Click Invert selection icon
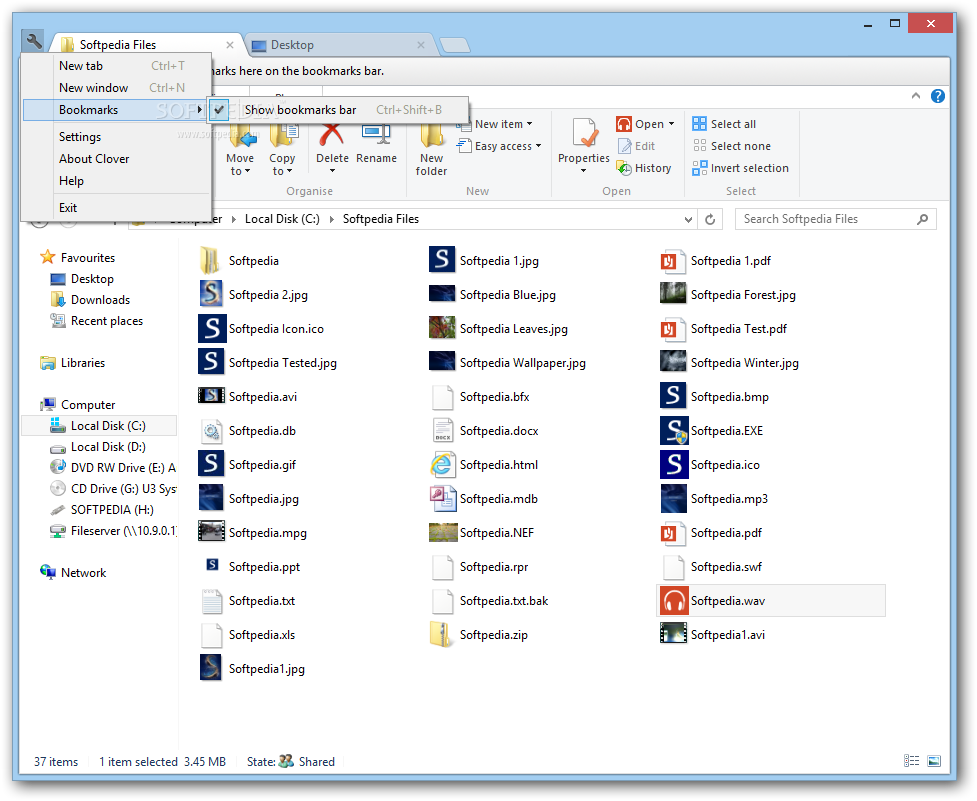The width and height of the screenshot is (977, 801). pos(700,168)
